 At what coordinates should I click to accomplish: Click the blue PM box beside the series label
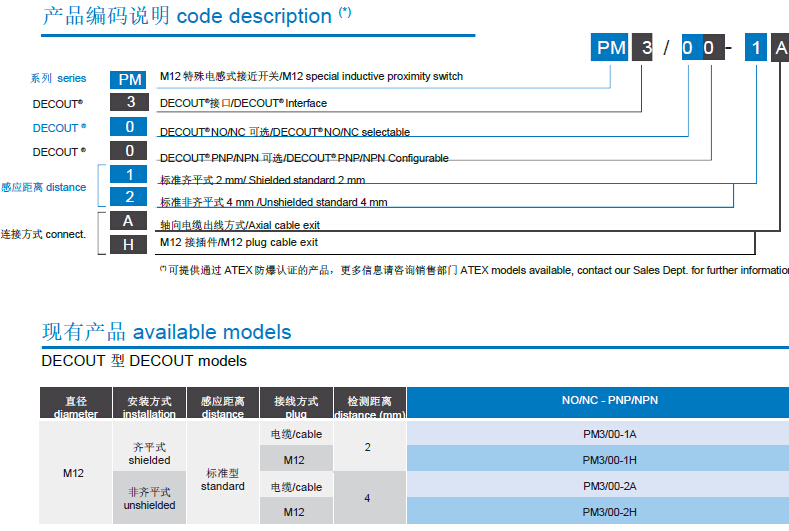(x=129, y=78)
